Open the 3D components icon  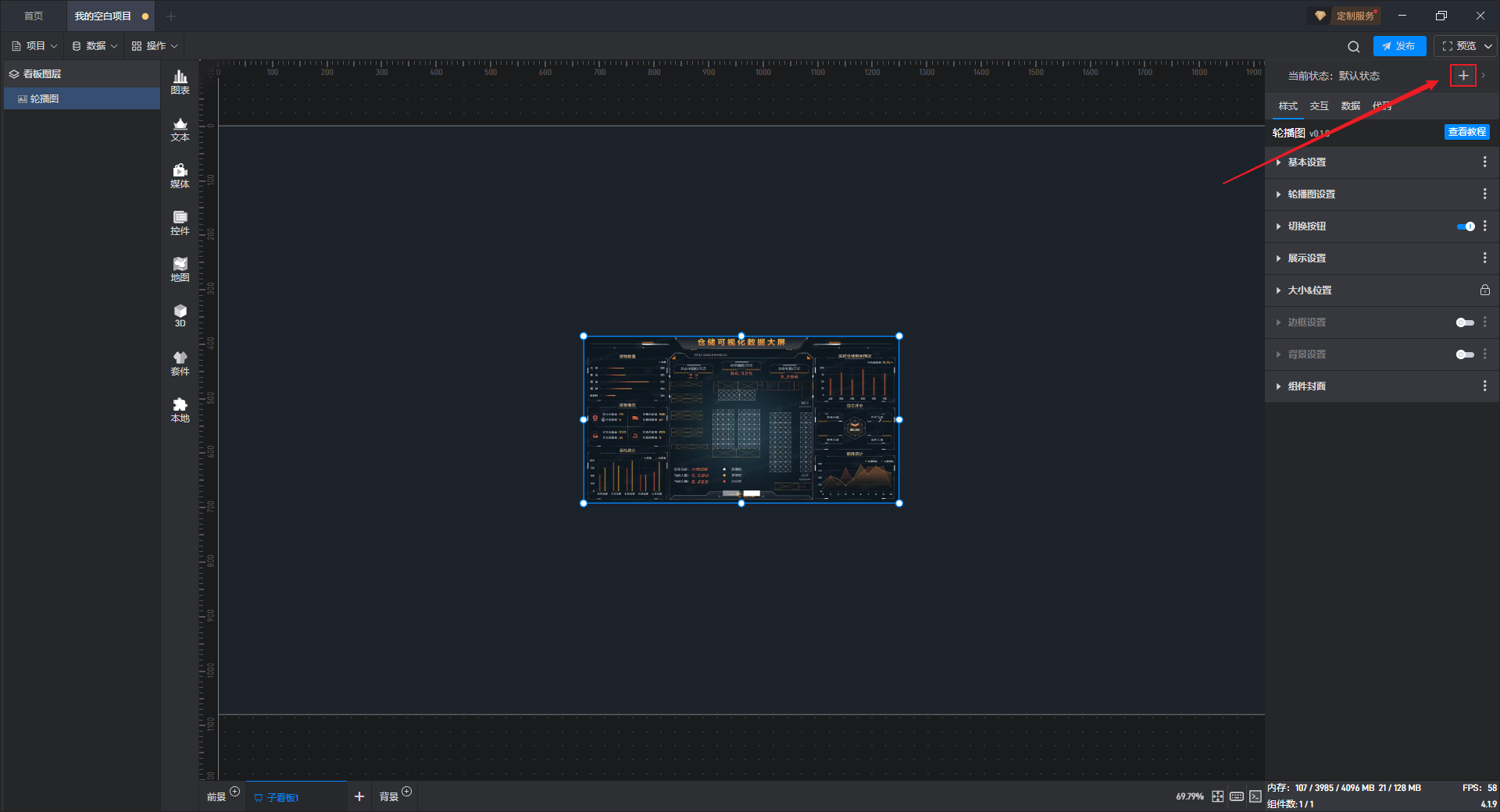[x=180, y=315]
